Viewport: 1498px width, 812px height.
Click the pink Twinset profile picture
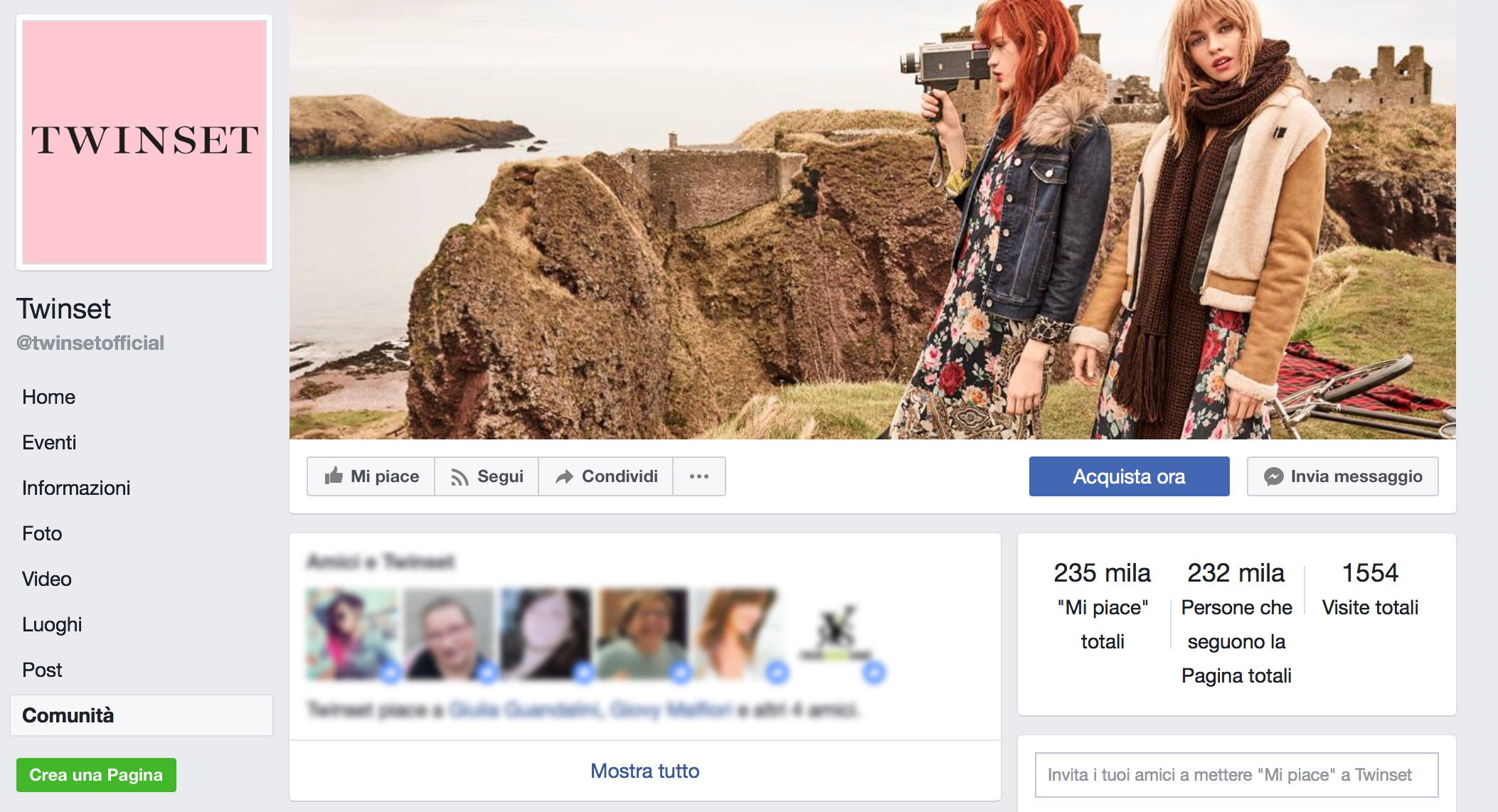click(144, 142)
